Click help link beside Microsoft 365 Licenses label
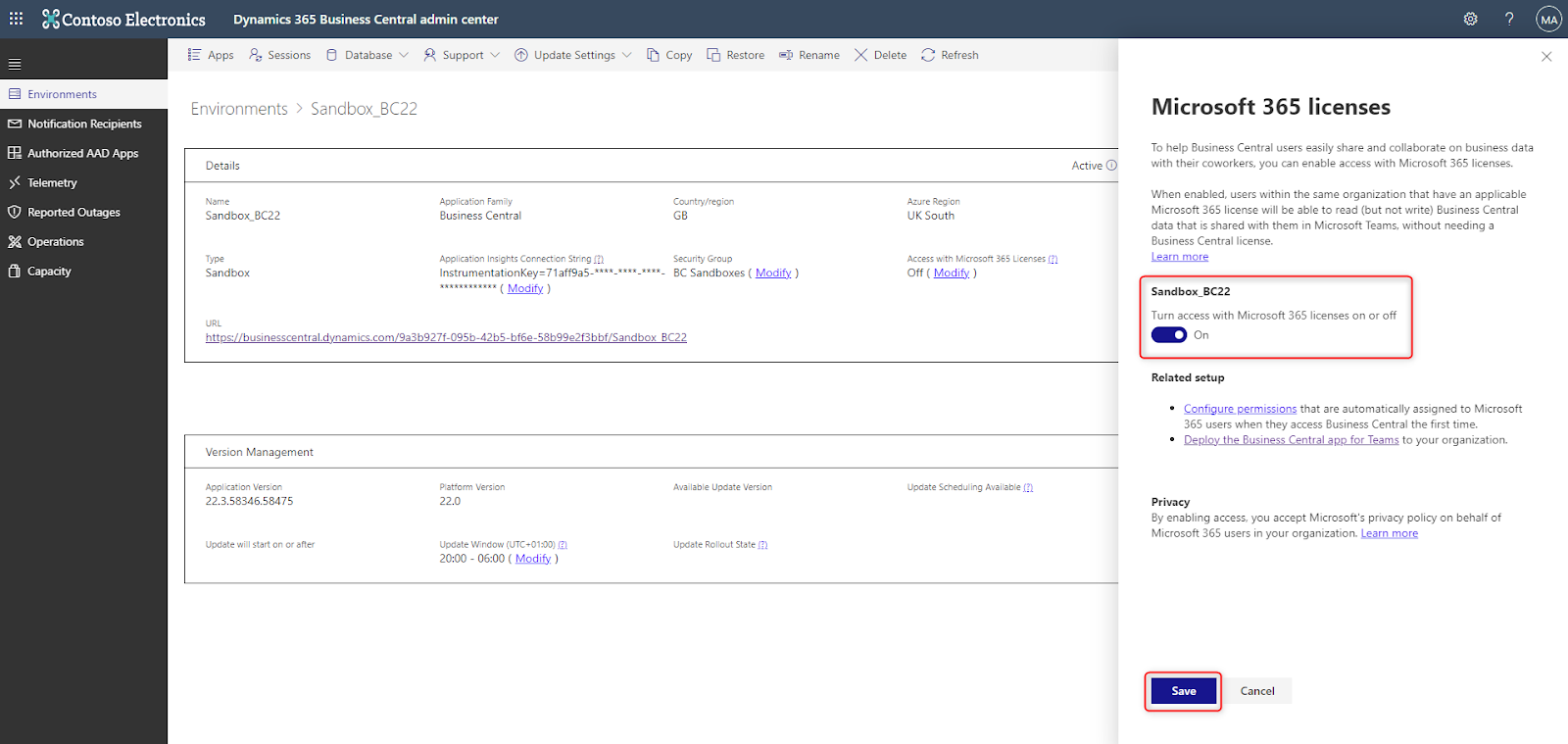The width and height of the screenshot is (1568, 744). [1053, 259]
